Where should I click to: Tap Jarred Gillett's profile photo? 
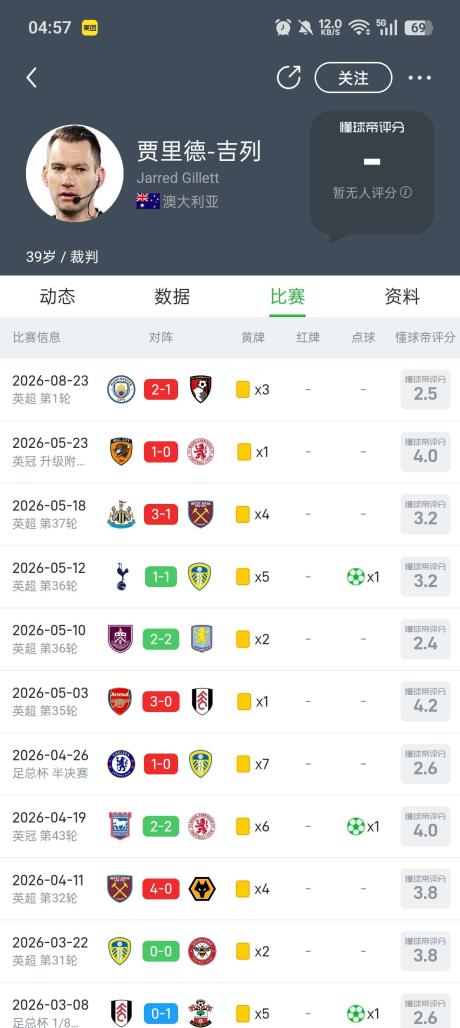(74, 173)
